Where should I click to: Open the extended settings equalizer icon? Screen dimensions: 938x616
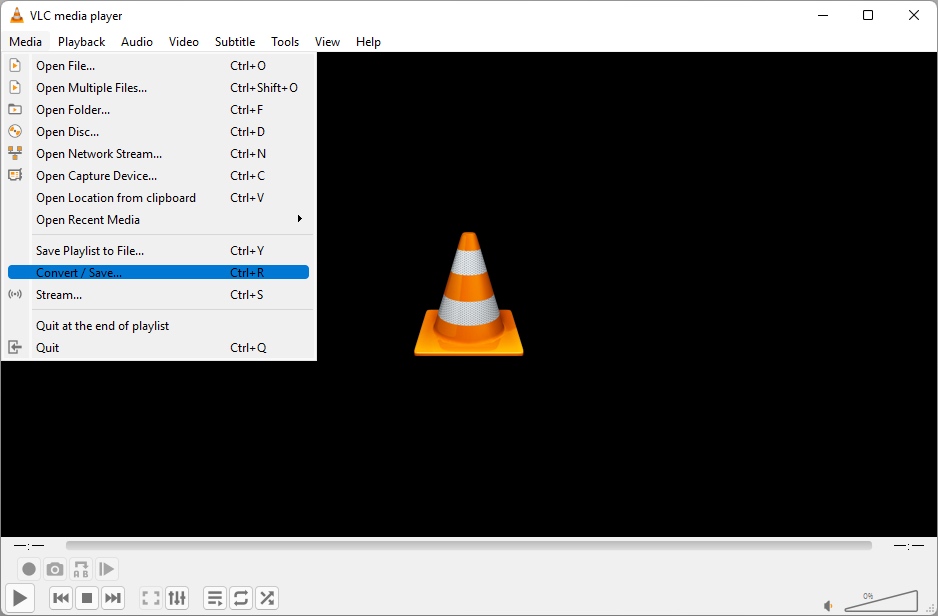pyautogui.click(x=177, y=597)
